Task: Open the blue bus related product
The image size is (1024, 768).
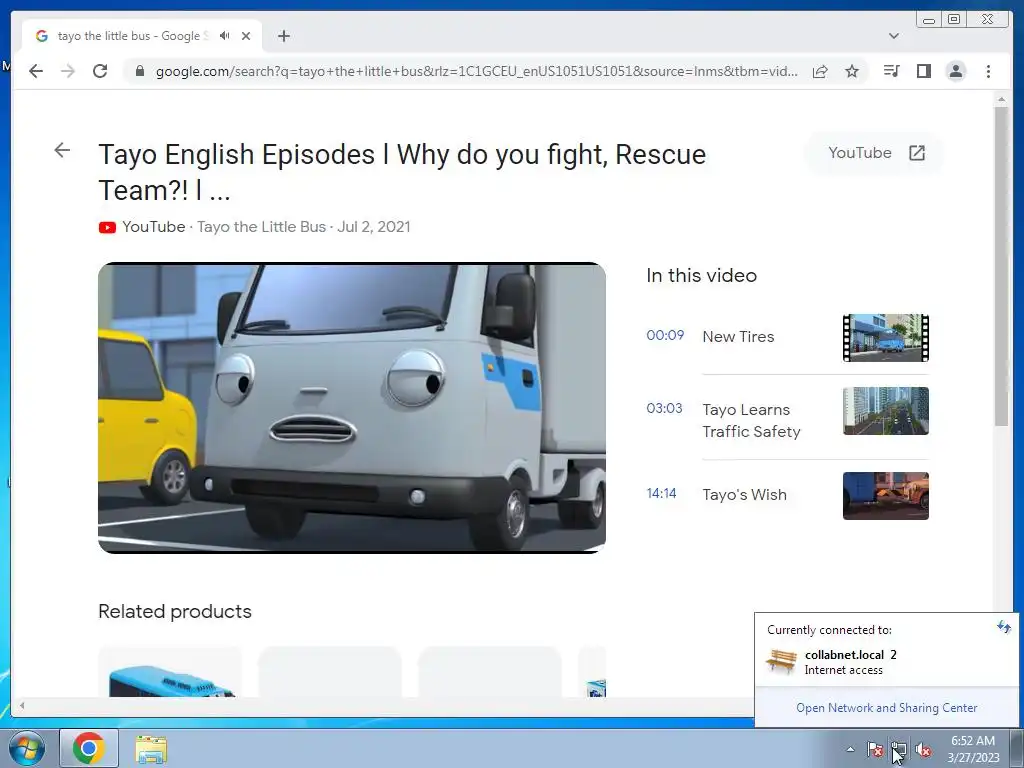Action: (x=170, y=673)
